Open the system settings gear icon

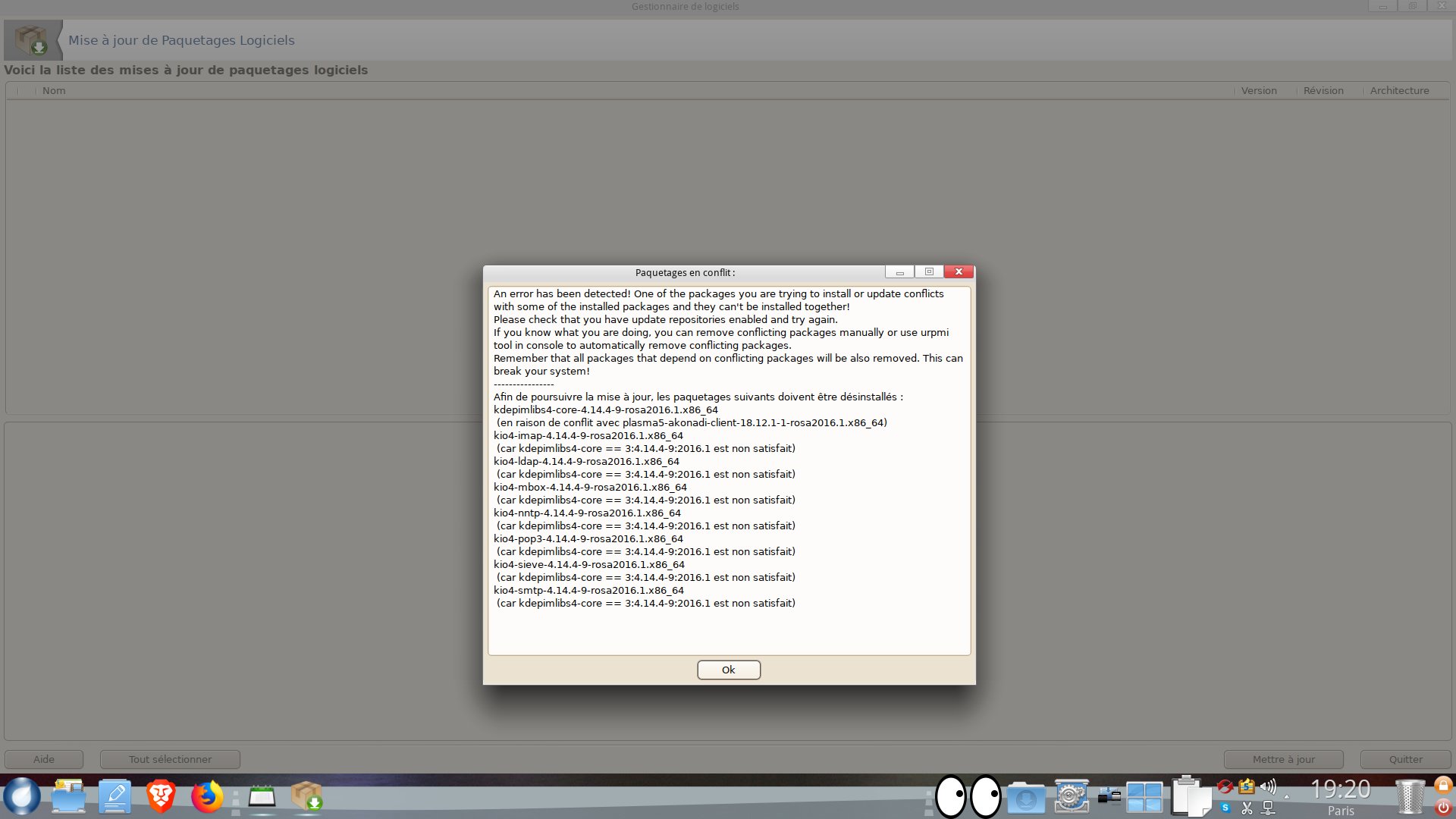(x=1072, y=796)
